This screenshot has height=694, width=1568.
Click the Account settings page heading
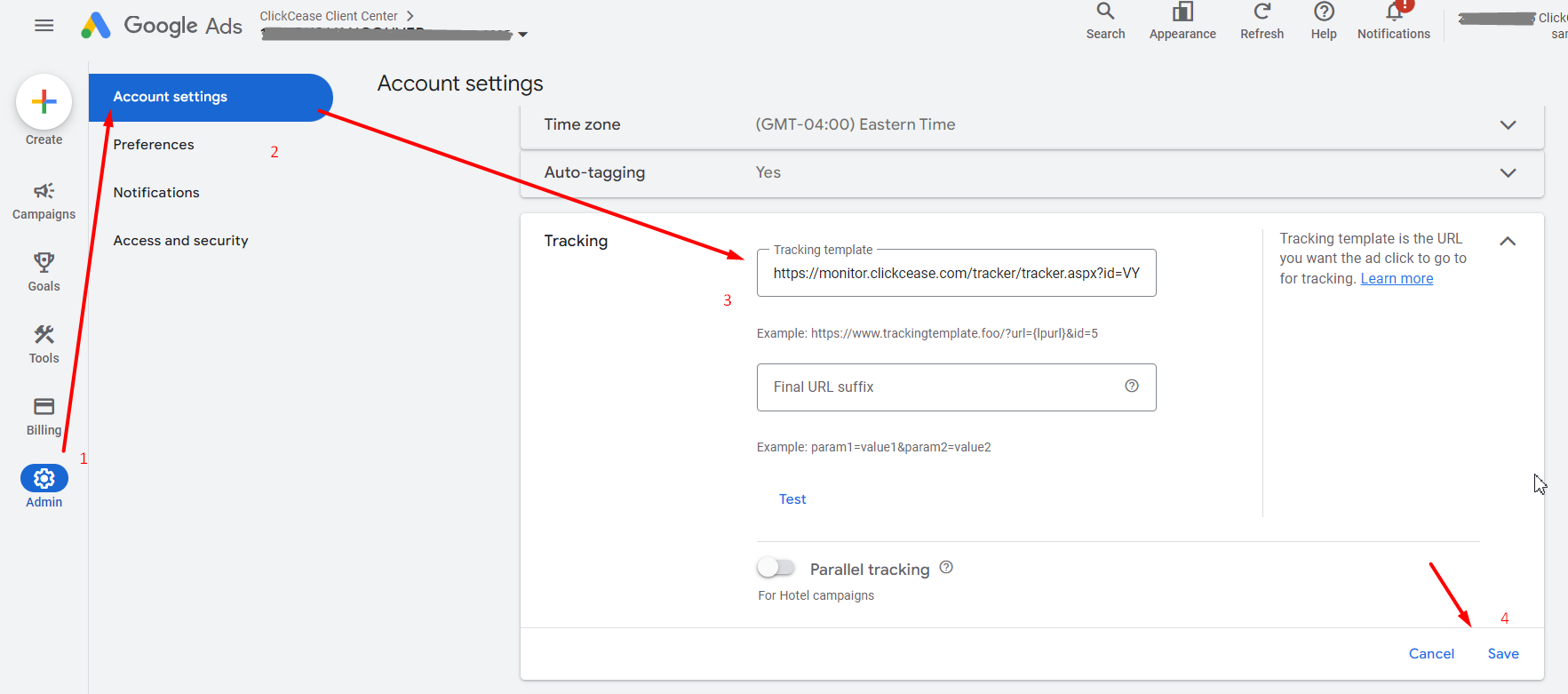(x=460, y=84)
